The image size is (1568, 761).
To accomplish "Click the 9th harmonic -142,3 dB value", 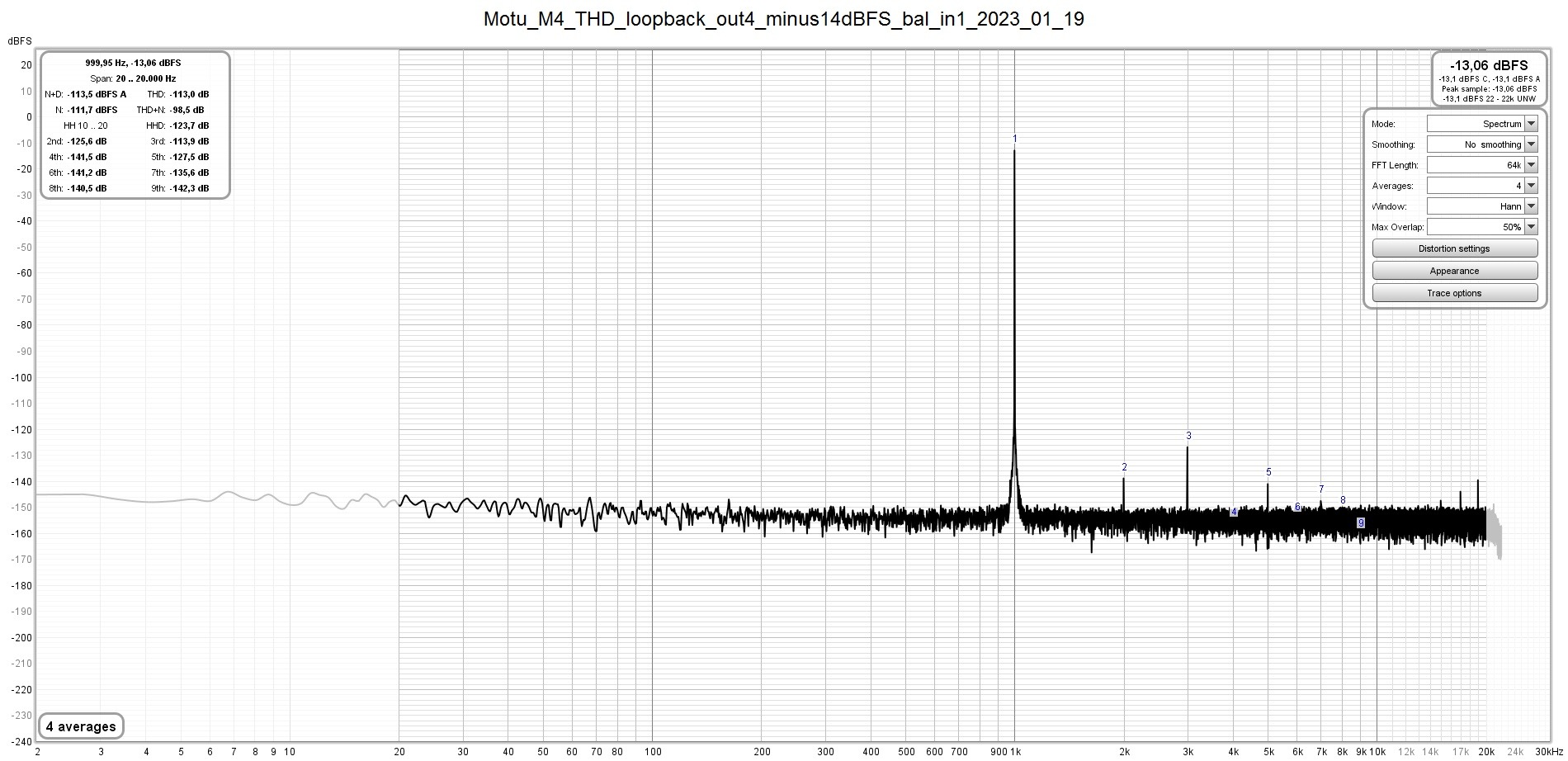I will click(189, 188).
